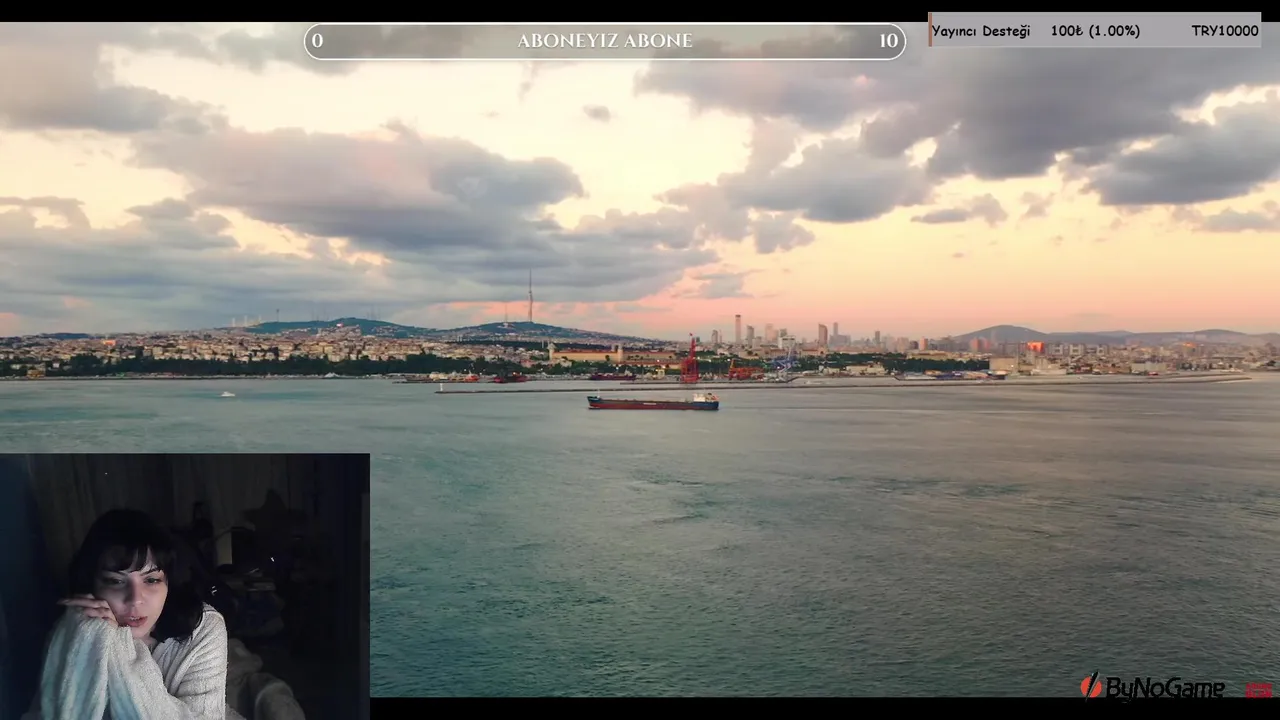Click the '0' current subscriber count

(x=317, y=41)
